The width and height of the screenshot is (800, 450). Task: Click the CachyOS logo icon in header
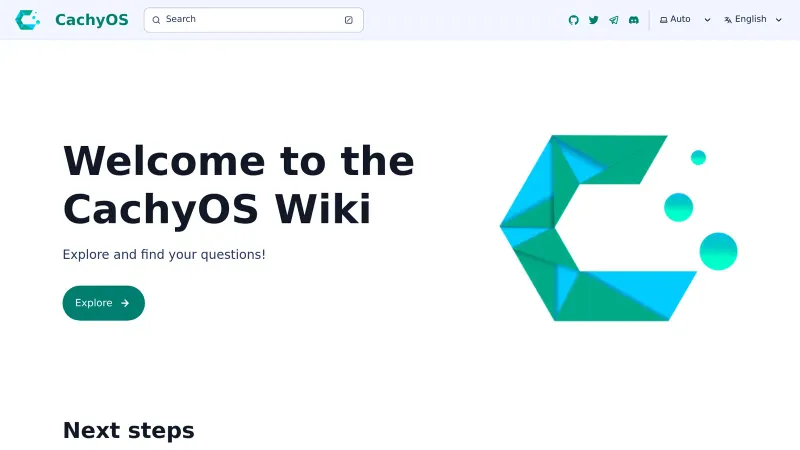pyautogui.click(x=29, y=19)
